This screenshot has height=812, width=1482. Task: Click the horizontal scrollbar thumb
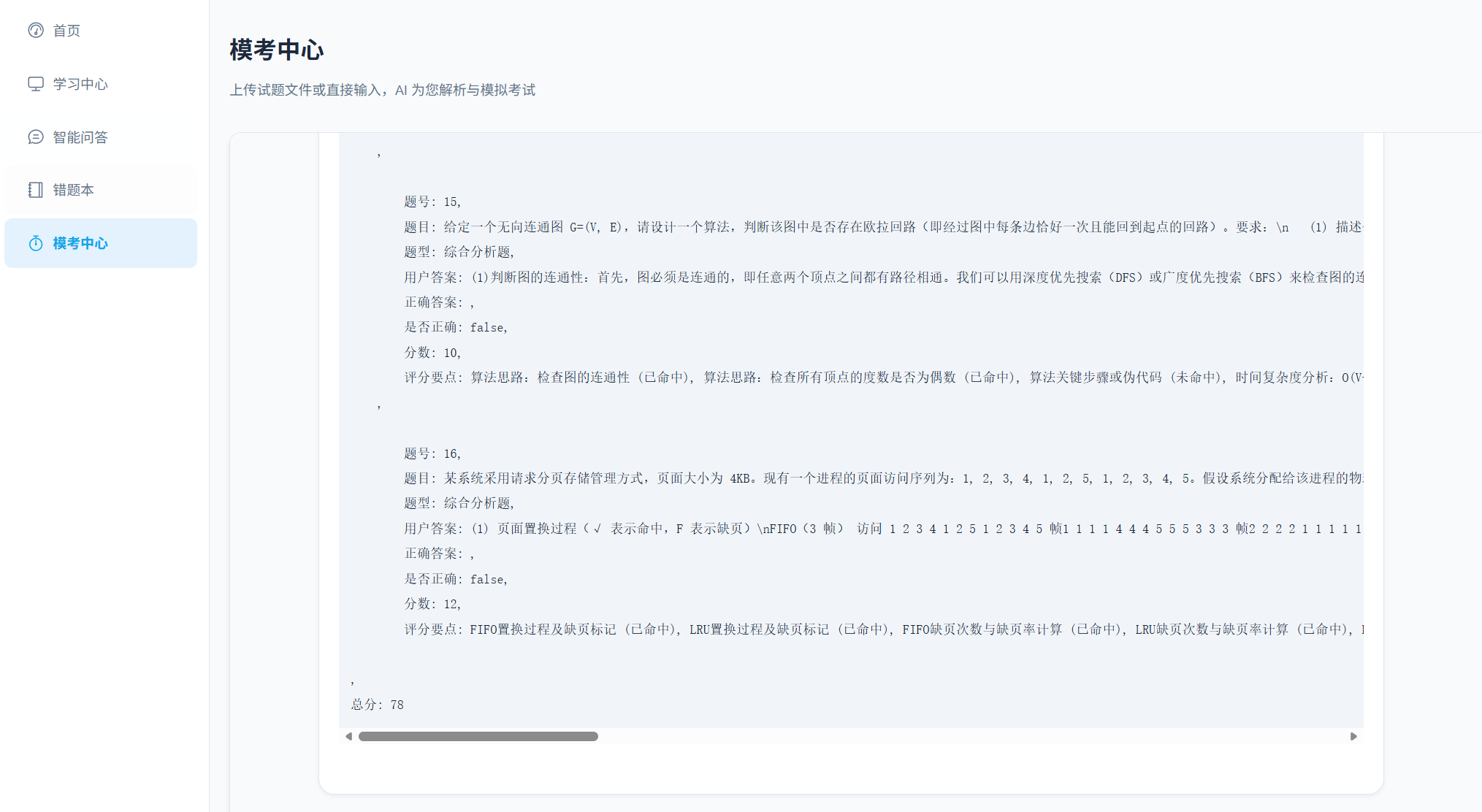(x=478, y=736)
